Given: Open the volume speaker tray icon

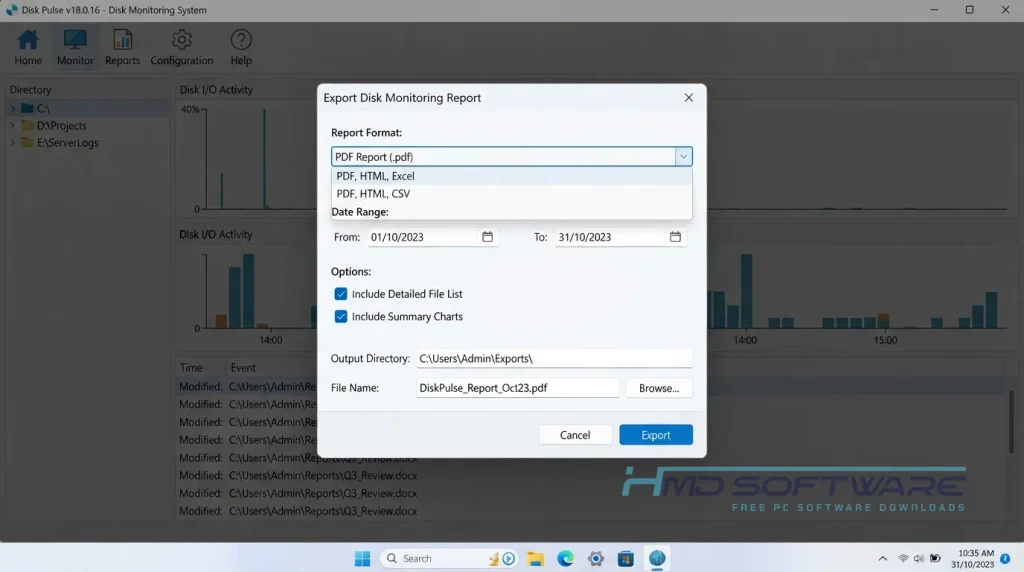Looking at the screenshot, I should 919,558.
